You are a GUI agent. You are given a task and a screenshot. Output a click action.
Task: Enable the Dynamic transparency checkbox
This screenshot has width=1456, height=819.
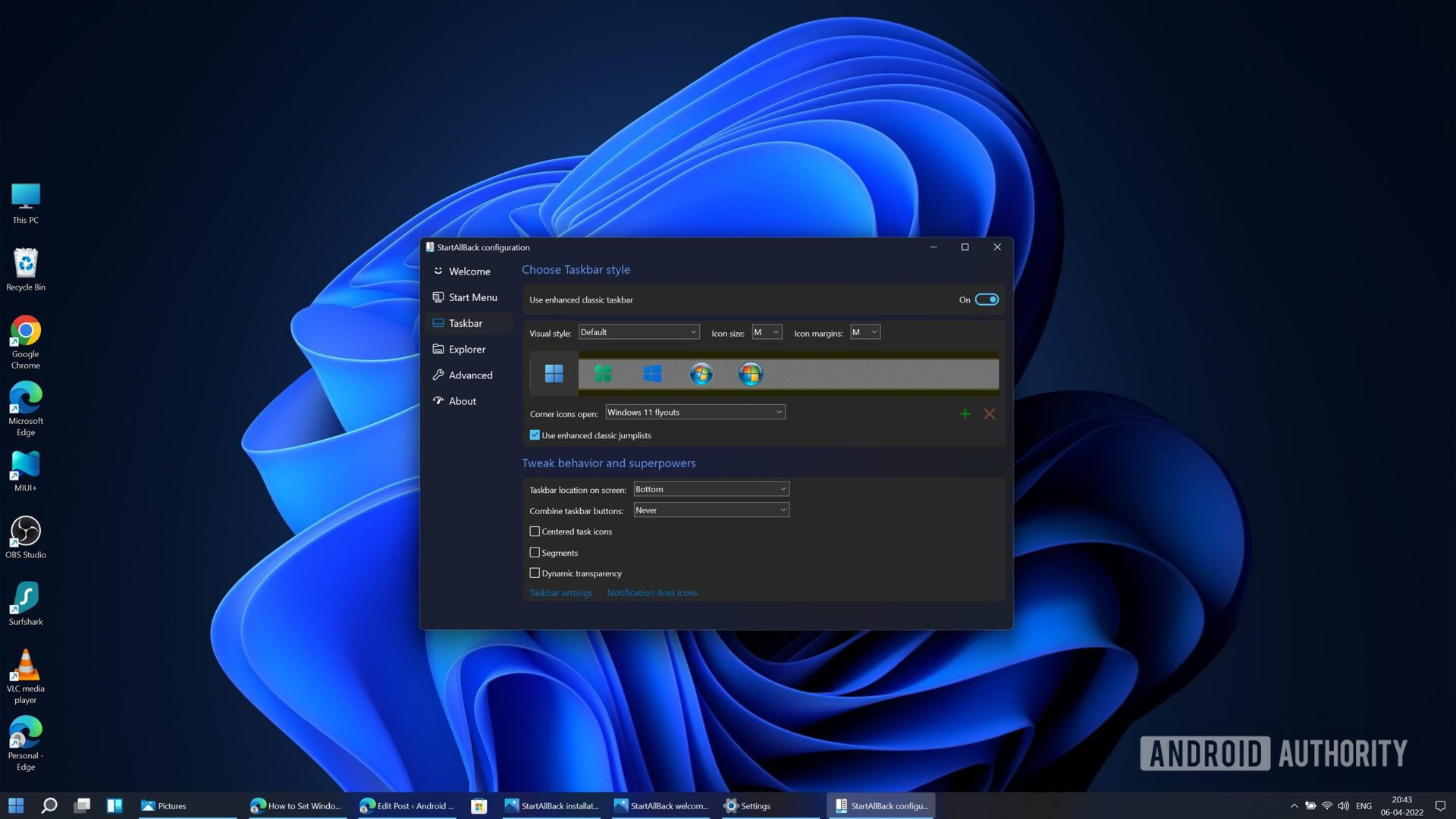pyautogui.click(x=534, y=573)
